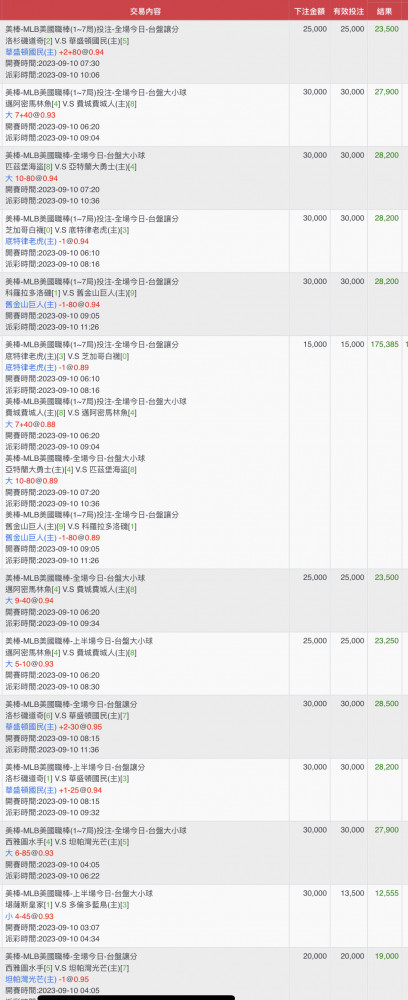This screenshot has height=1000, width=408.
Task: Select the 大 5-10@0.93 first-half bet
Action: click(x=29, y=664)
